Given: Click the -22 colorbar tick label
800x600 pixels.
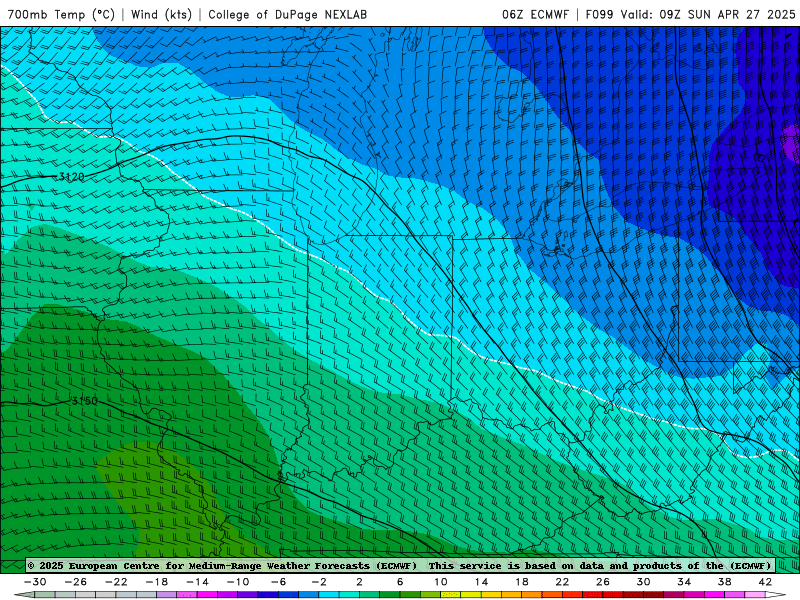Looking at the screenshot, I should (x=116, y=582).
